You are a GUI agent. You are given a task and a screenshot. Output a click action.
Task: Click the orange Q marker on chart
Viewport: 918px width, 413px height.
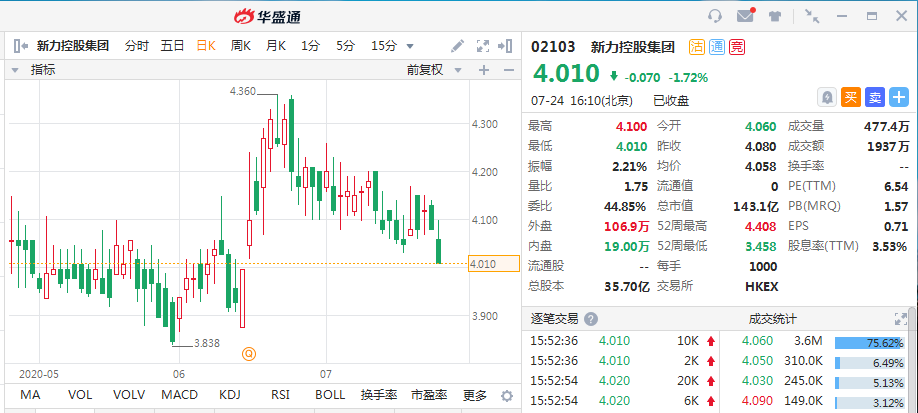(x=249, y=353)
